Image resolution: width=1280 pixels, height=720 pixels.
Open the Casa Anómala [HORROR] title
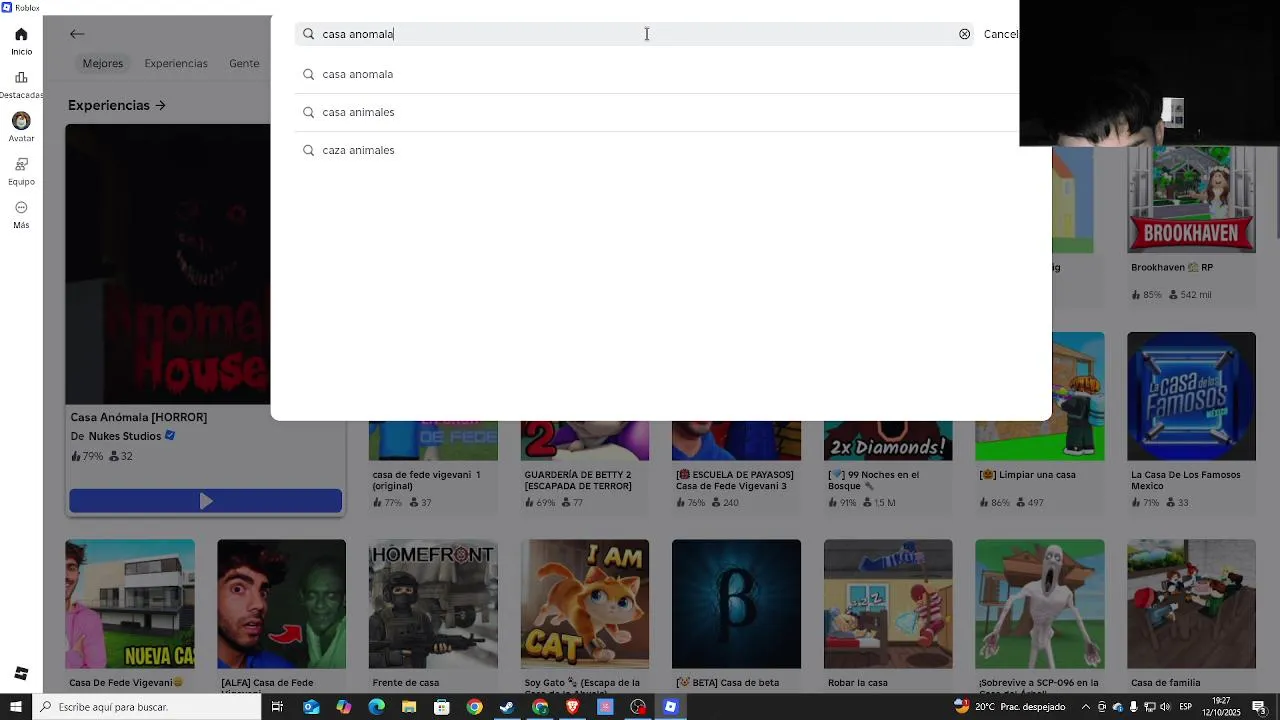(139, 417)
